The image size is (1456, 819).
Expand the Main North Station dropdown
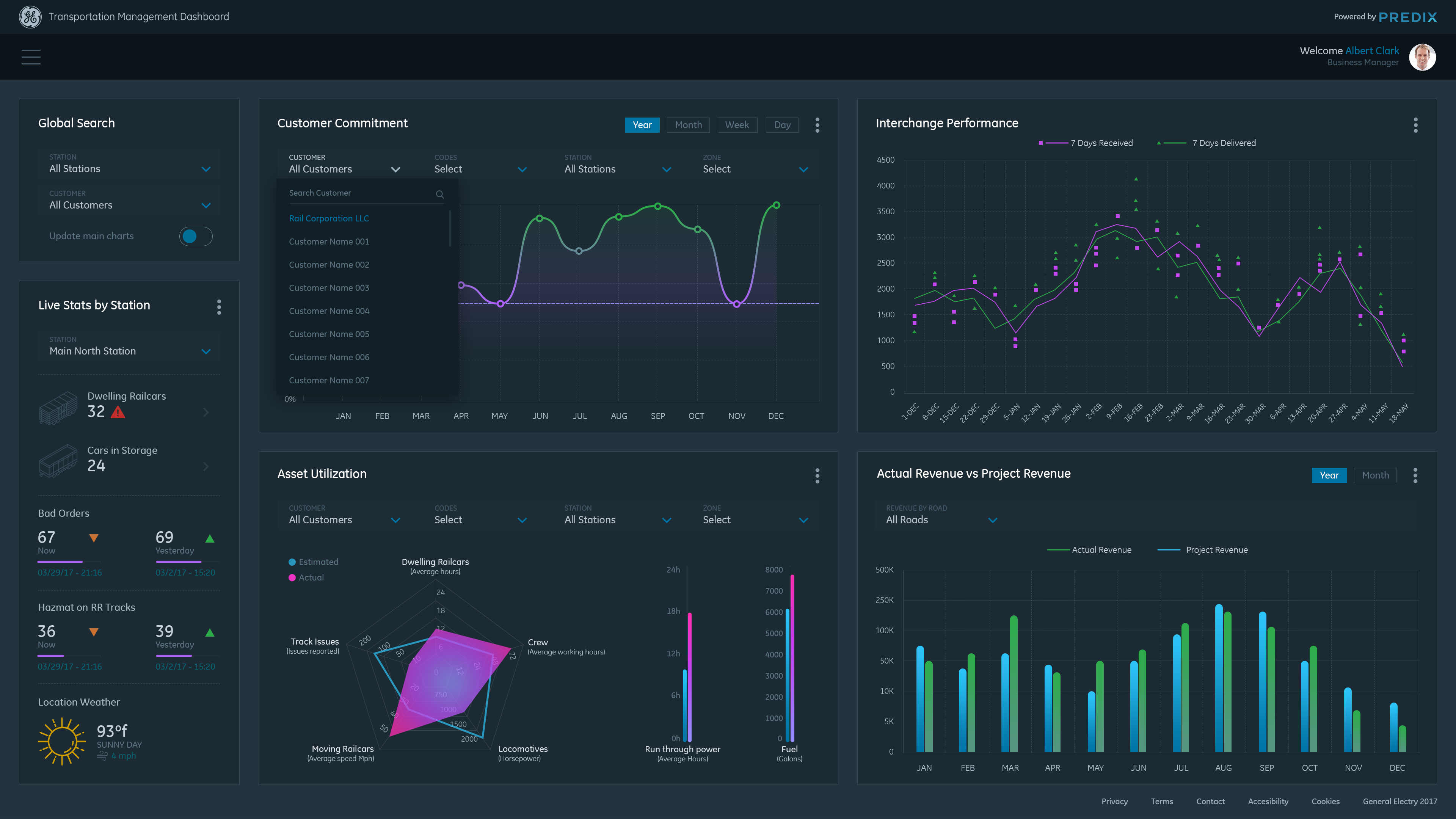point(206,351)
